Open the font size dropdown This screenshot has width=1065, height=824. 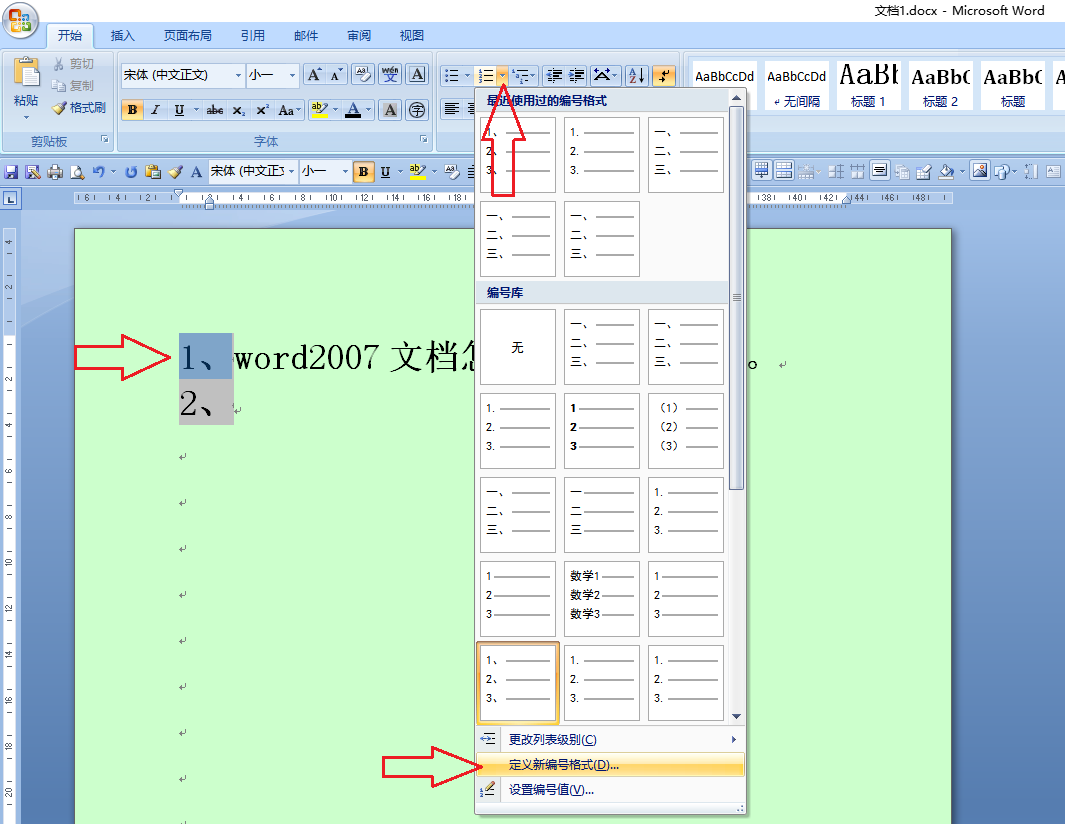click(x=291, y=75)
